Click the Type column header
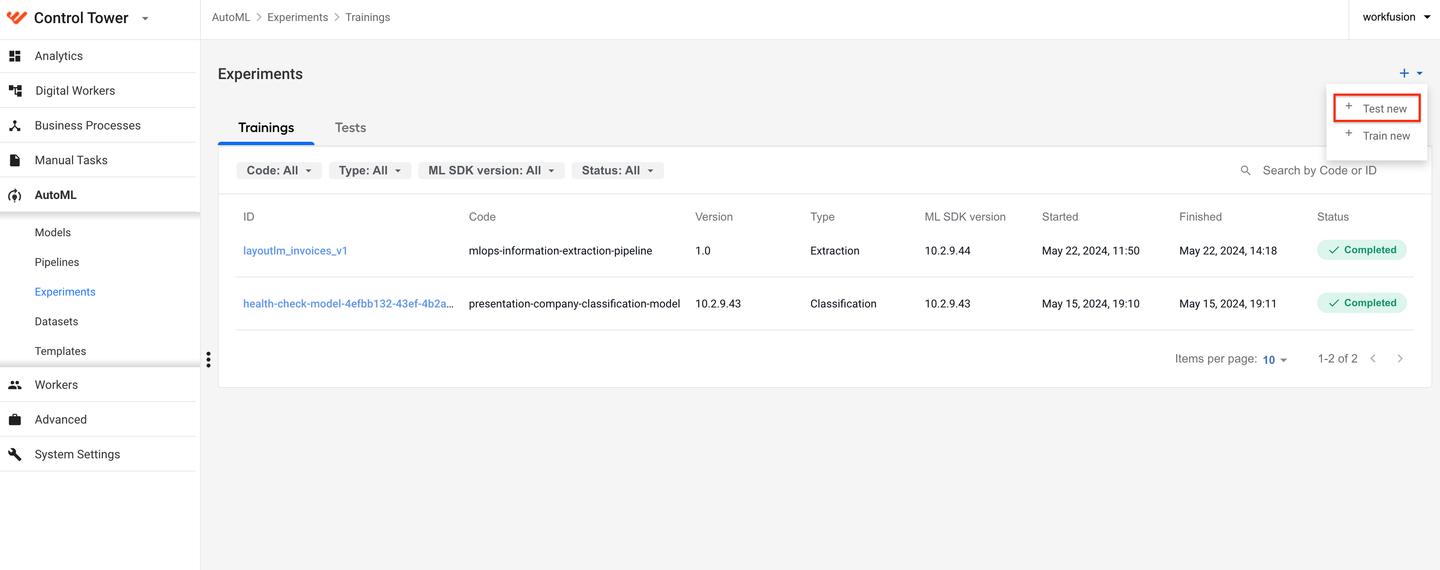This screenshot has height=570, width=1440. point(822,217)
